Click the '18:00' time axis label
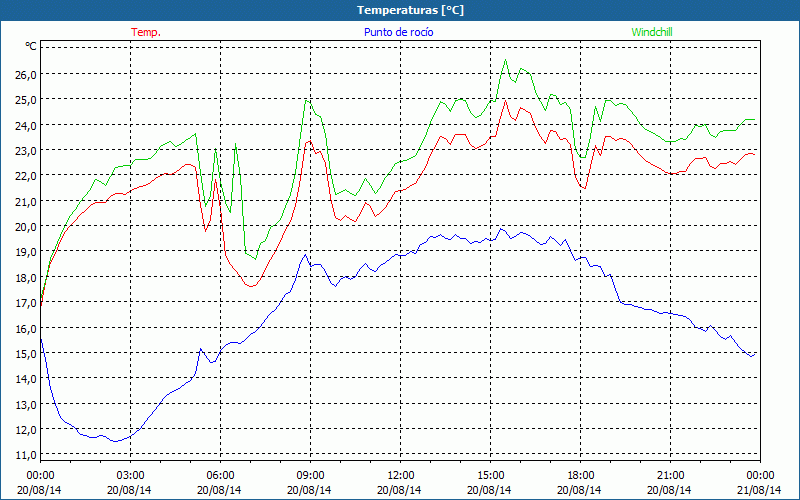The width and height of the screenshot is (800, 500). tap(581, 476)
